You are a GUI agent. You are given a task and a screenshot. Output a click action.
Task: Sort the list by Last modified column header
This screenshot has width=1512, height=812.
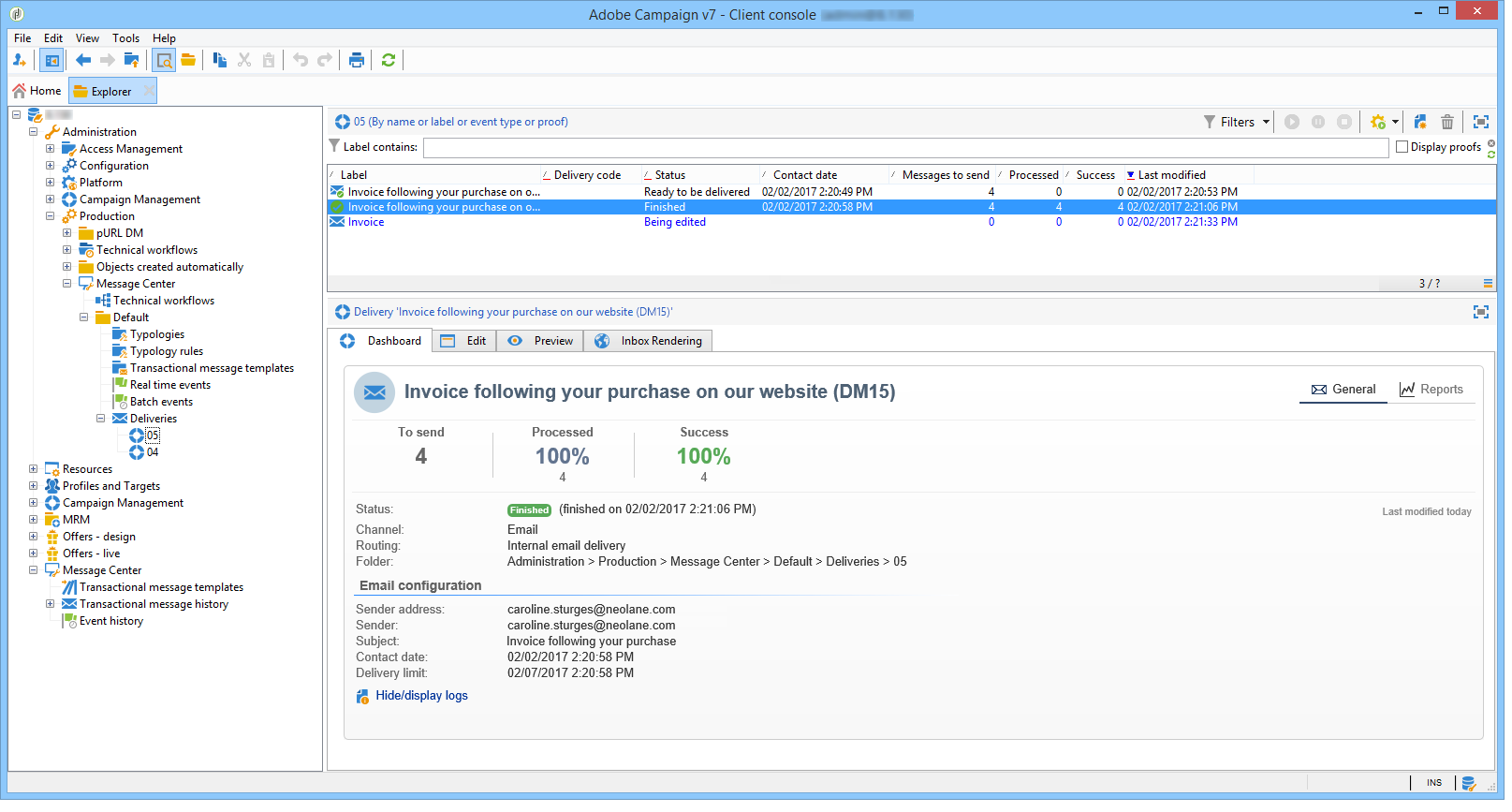[x=1187, y=175]
